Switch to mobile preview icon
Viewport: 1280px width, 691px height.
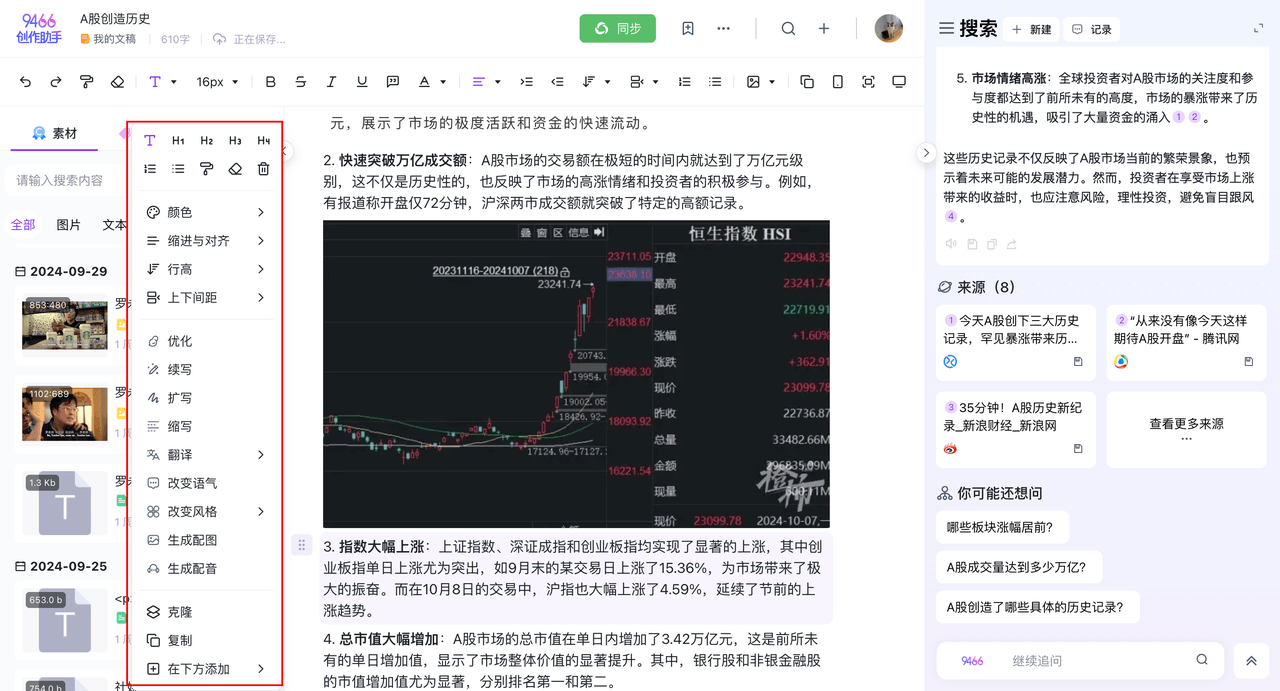[x=838, y=82]
